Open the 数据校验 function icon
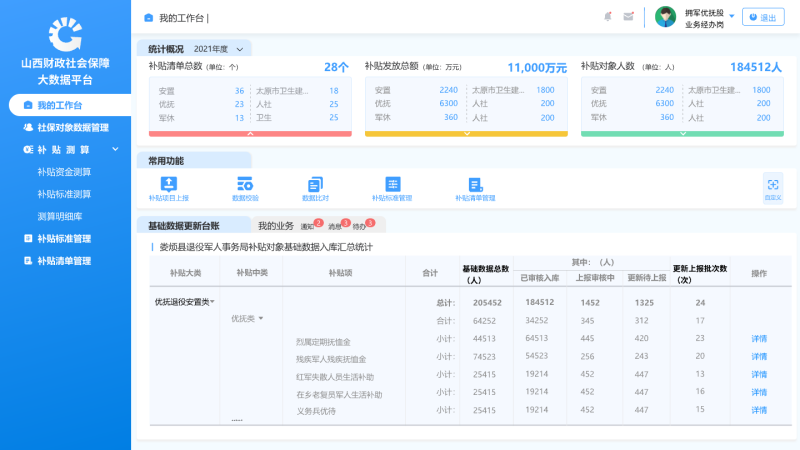 [245, 183]
